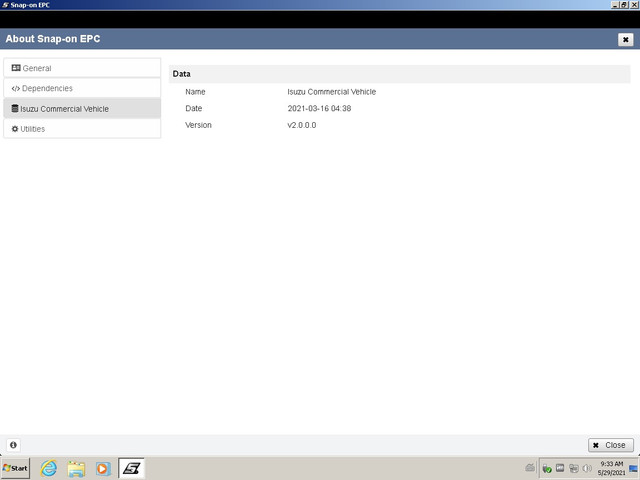Click the Version value v2.0.0.0
The image size is (640, 480).
(302, 125)
